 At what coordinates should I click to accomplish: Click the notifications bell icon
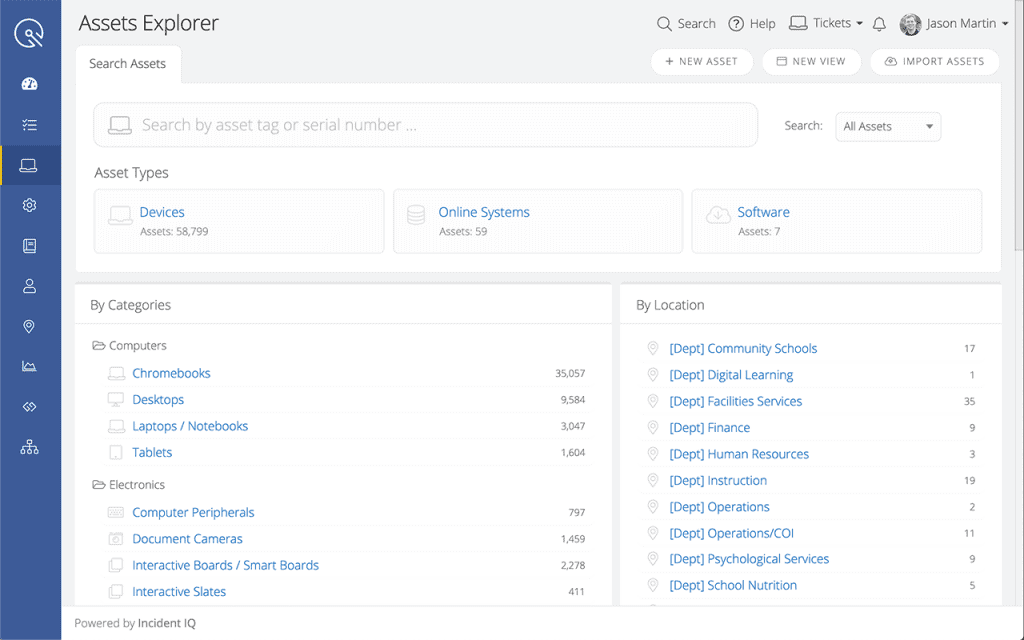[x=878, y=23]
